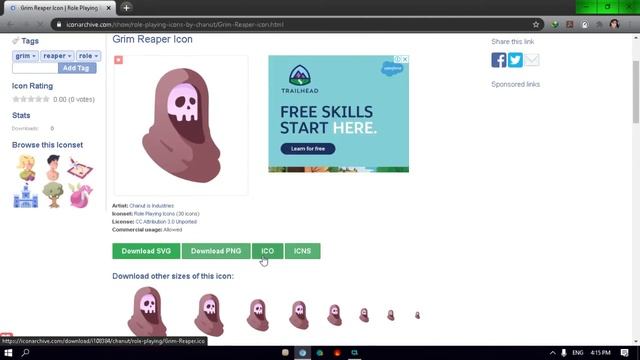This screenshot has height=360, width=640.
Task: Show hidden system tray icons
Action: pos(552,353)
